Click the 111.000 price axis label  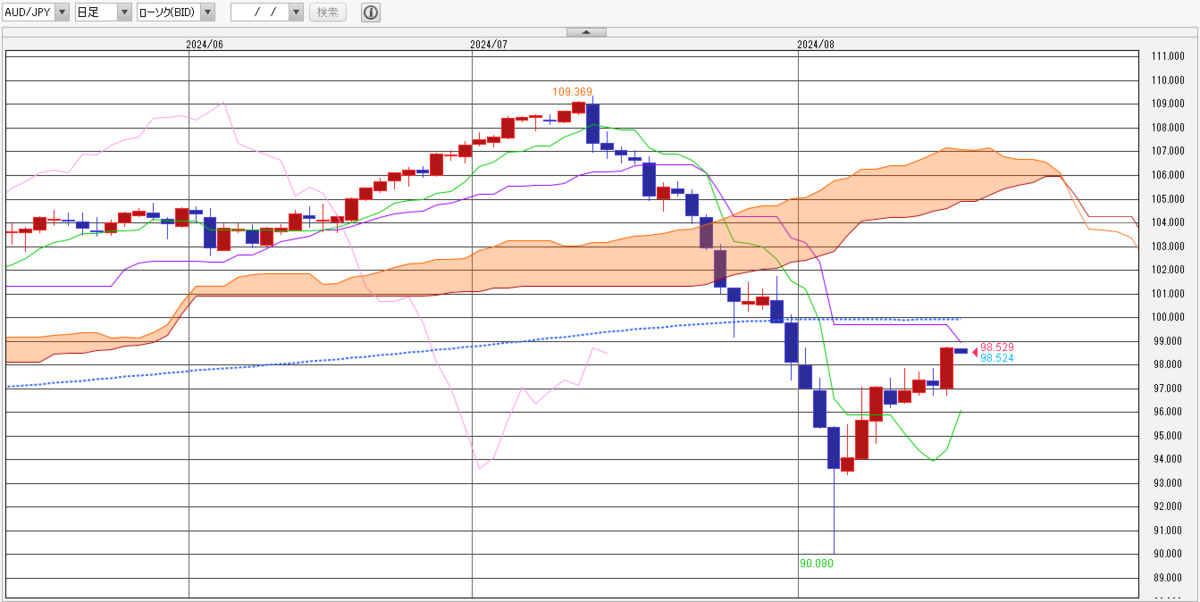pyautogui.click(x=1168, y=56)
